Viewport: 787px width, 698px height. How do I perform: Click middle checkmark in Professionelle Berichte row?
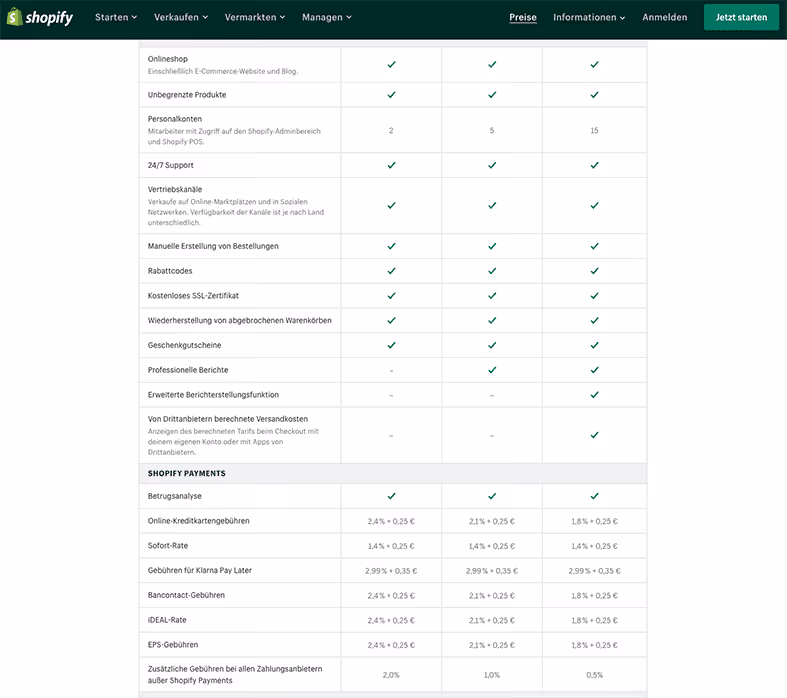click(492, 370)
